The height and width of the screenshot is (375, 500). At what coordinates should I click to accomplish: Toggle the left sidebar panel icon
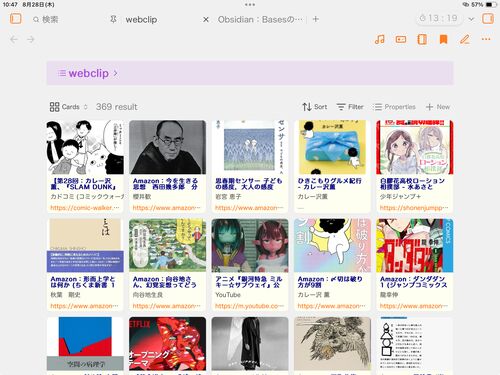coord(15,19)
